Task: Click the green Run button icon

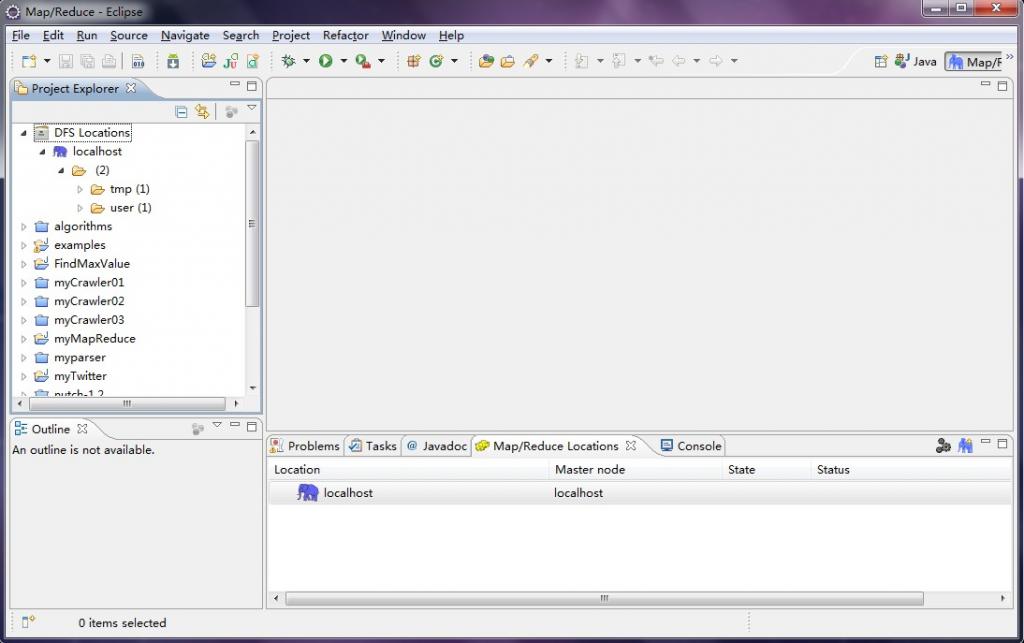Action: [x=325, y=61]
